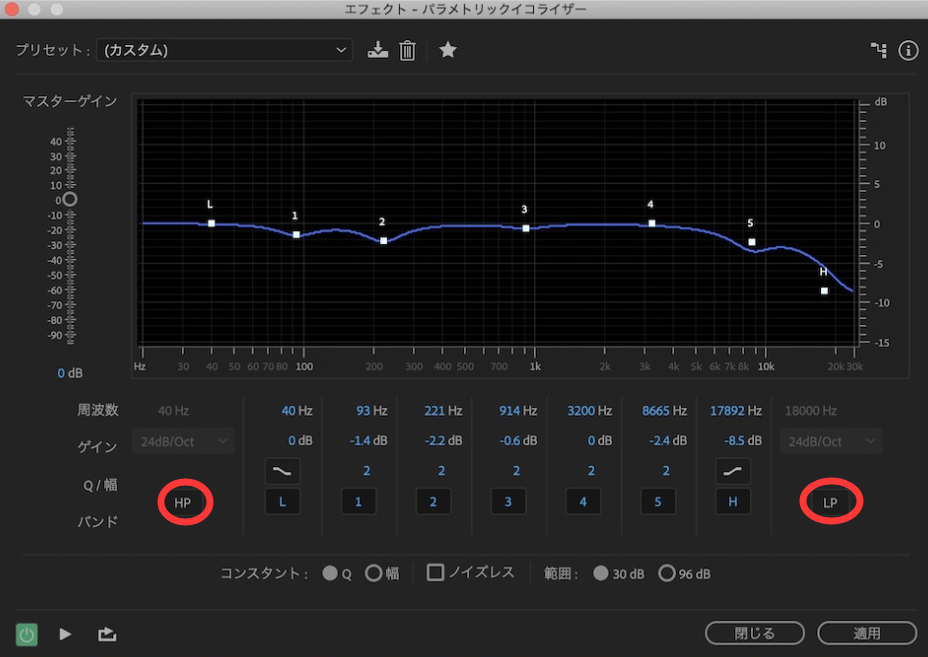Enable the HP filter band

coord(183,501)
